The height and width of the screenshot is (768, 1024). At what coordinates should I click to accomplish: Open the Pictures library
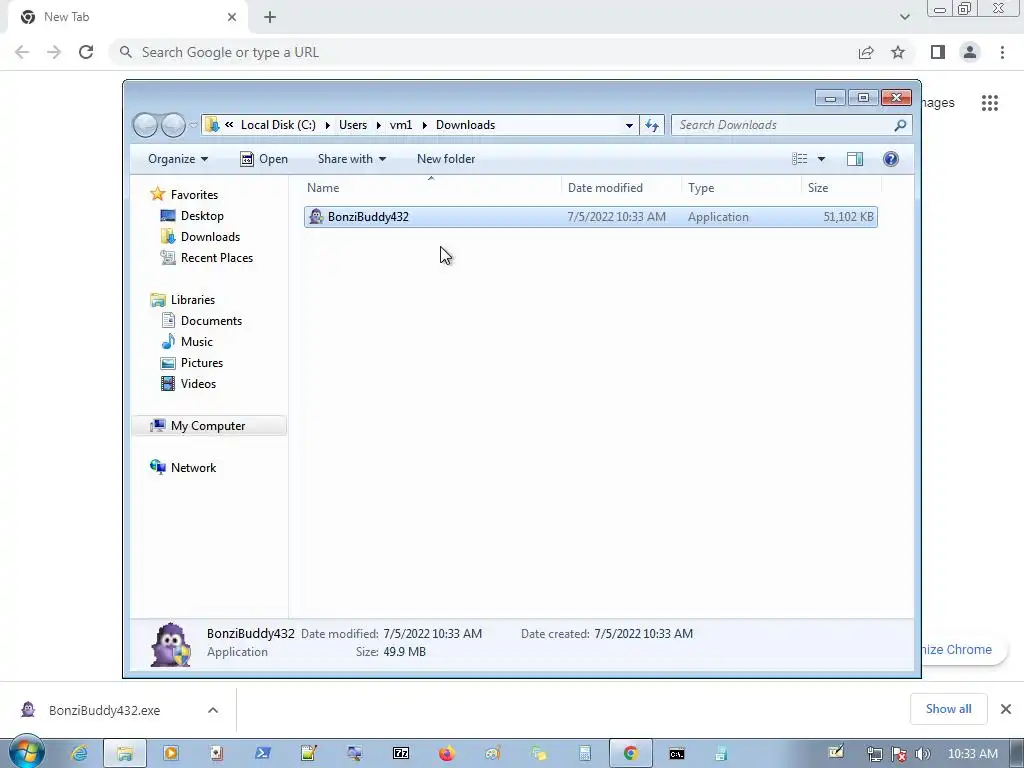pos(202,362)
